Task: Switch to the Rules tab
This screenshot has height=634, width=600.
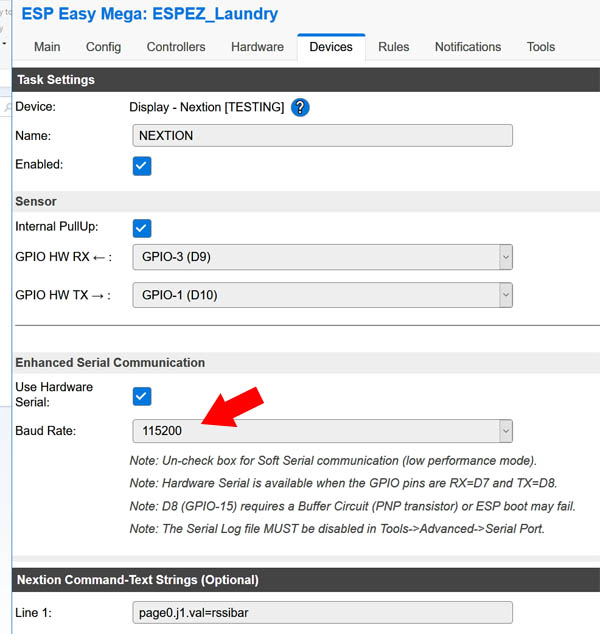Action: pyautogui.click(x=393, y=47)
